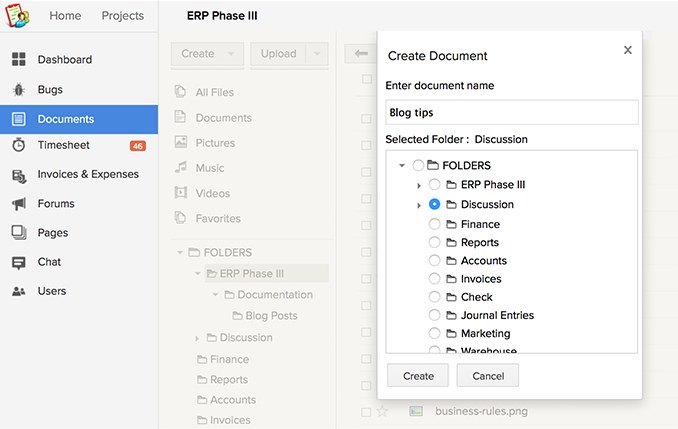678x429 pixels.
Task: Open Invoices & Expenses icon
Action: click(x=19, y=175)
